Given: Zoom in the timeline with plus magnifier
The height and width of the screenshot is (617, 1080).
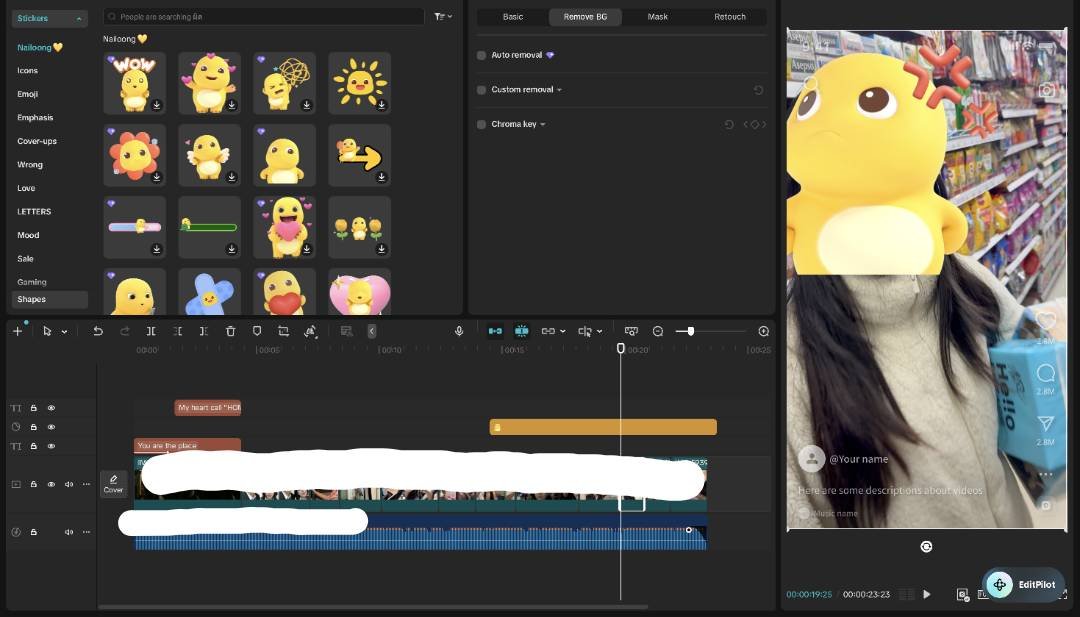Looking at the screenshot, I should click(x=763, y=331).
